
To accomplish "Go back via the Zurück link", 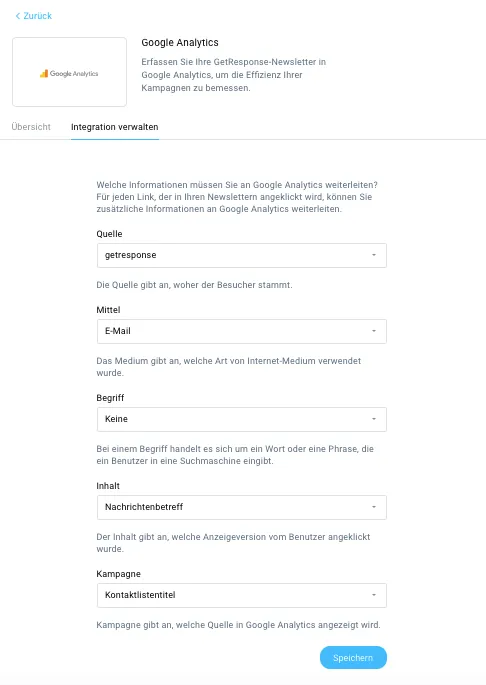I will pyautogui.click(x=34, y=16).
